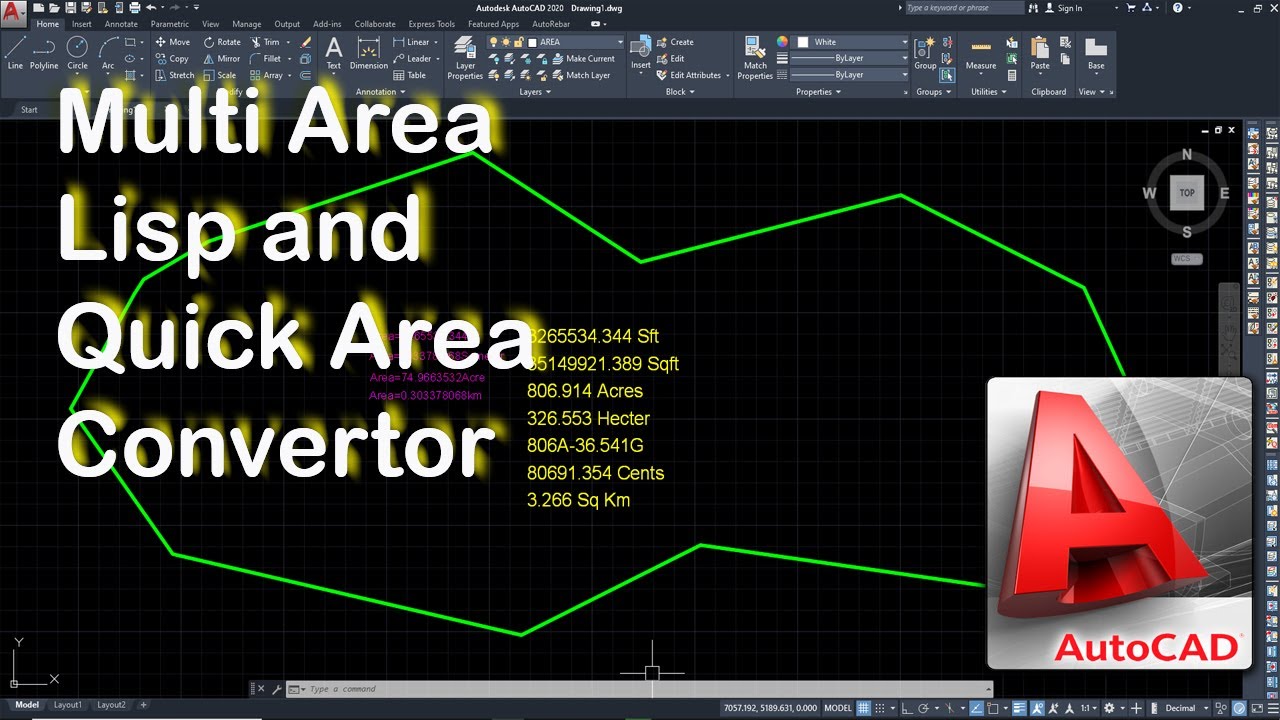Click the Save icon in quick access toolbar
1280x720 pixels.
pos(72,7)
